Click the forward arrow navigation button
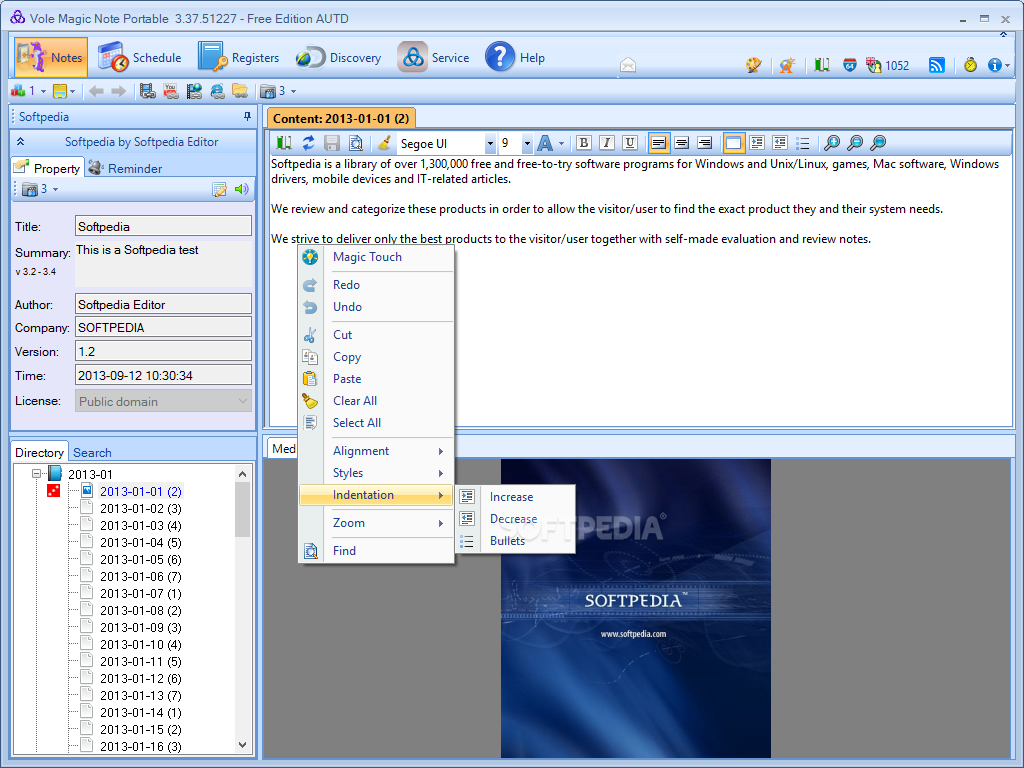Viewport: 1024px width, 768px height. click(x=118, y=91)
